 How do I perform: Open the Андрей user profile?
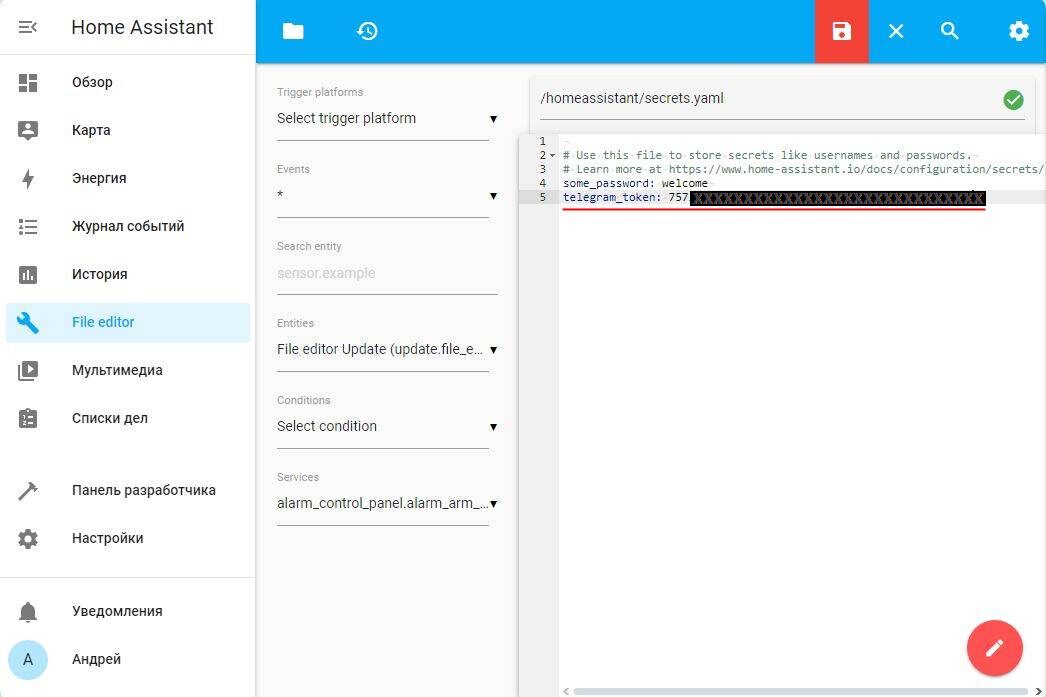point(127,659)
